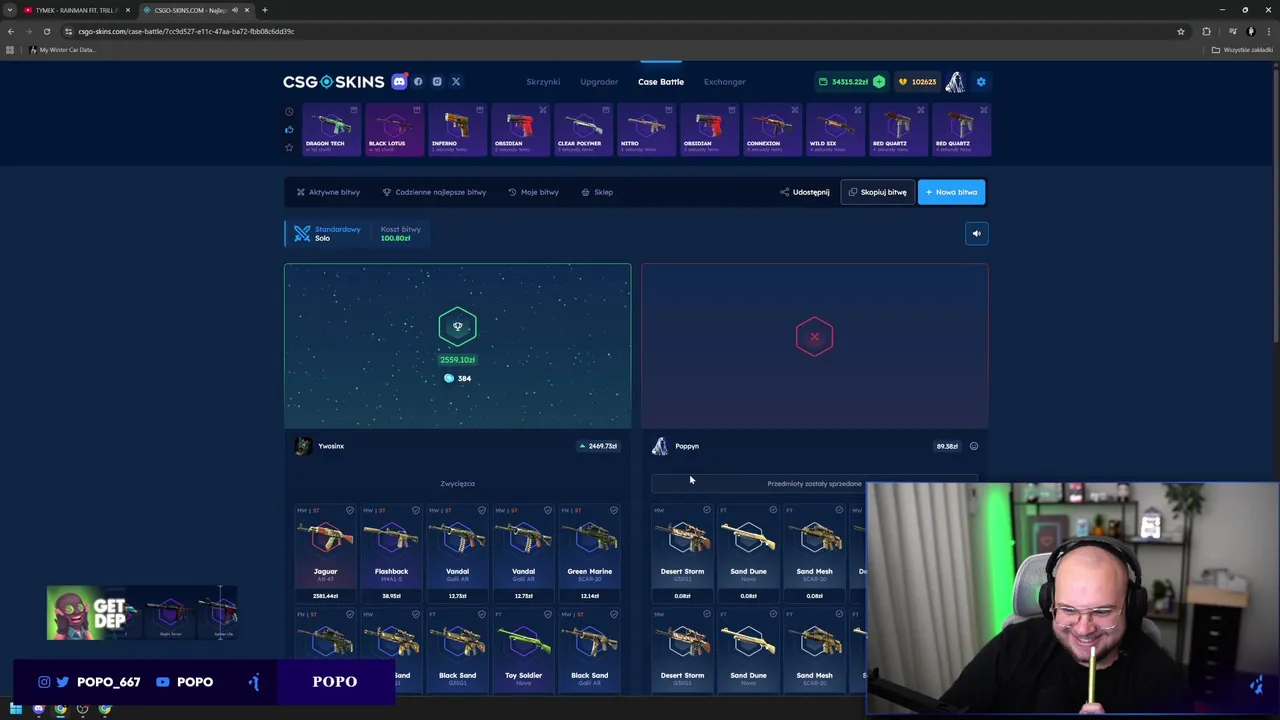Close the CSGO-SKINS.COM browser tab
1280x720 pixels.
click(x=247, y=10)
